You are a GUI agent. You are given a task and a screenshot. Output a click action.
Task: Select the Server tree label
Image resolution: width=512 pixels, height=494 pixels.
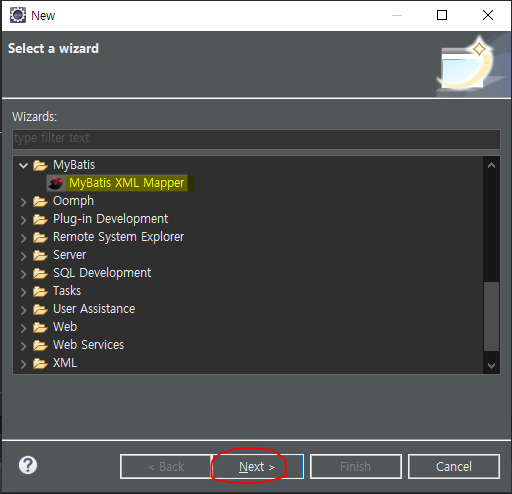(69, 255)
